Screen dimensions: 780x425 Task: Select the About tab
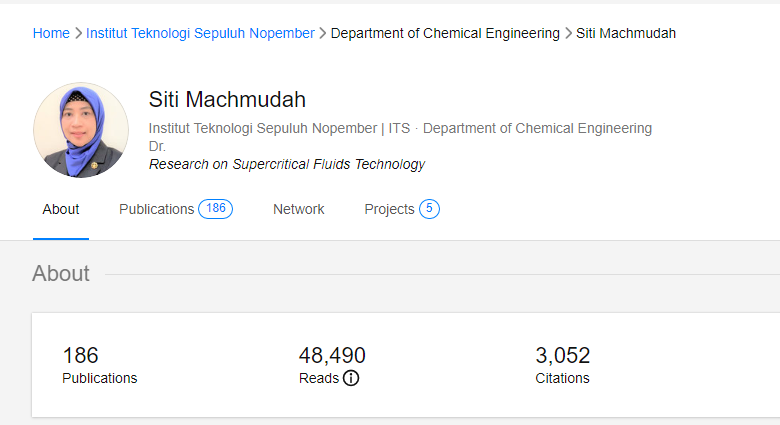click(x=61, y=209)
